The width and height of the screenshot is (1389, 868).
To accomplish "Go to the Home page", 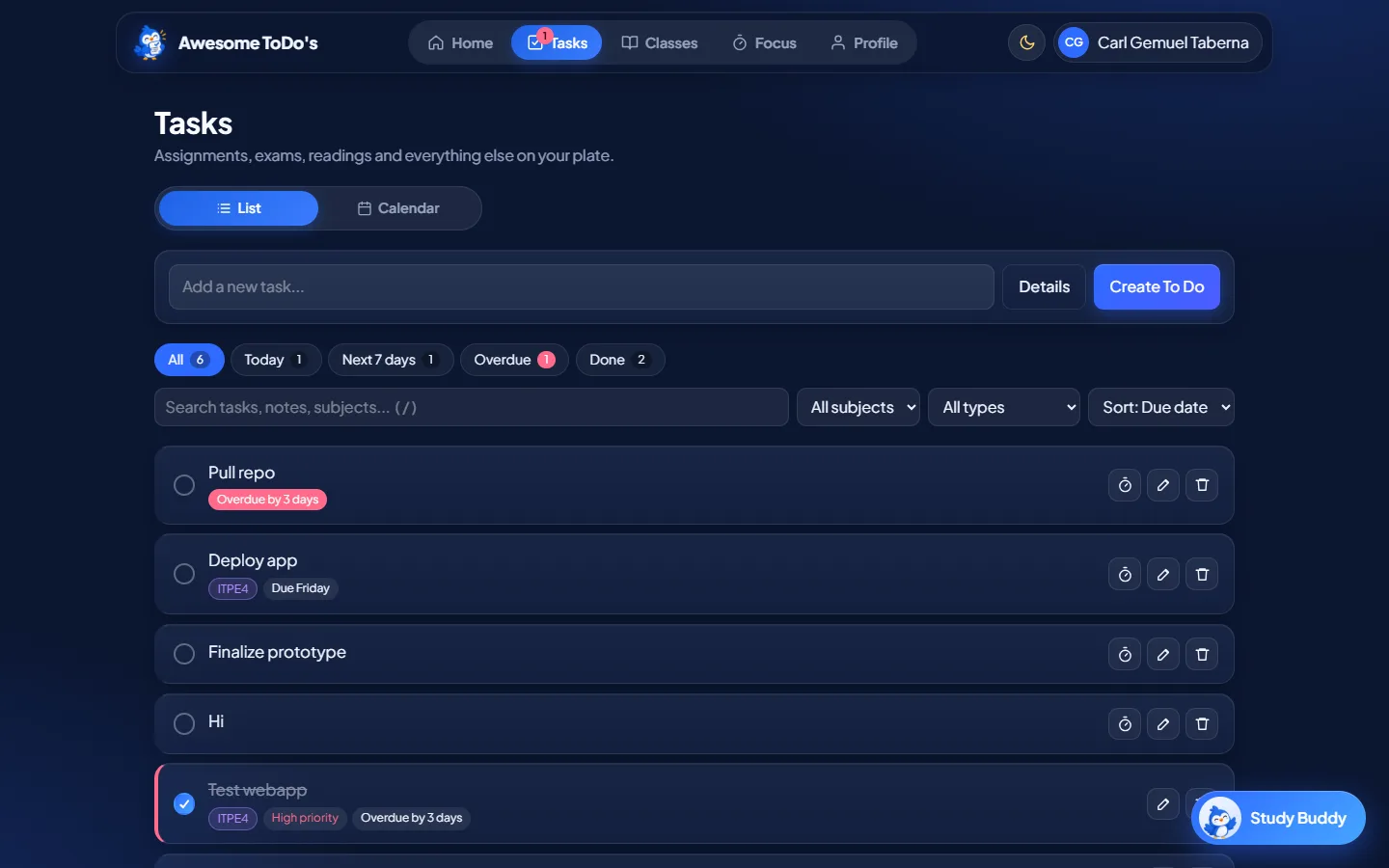I will click(x=460, y=42).
